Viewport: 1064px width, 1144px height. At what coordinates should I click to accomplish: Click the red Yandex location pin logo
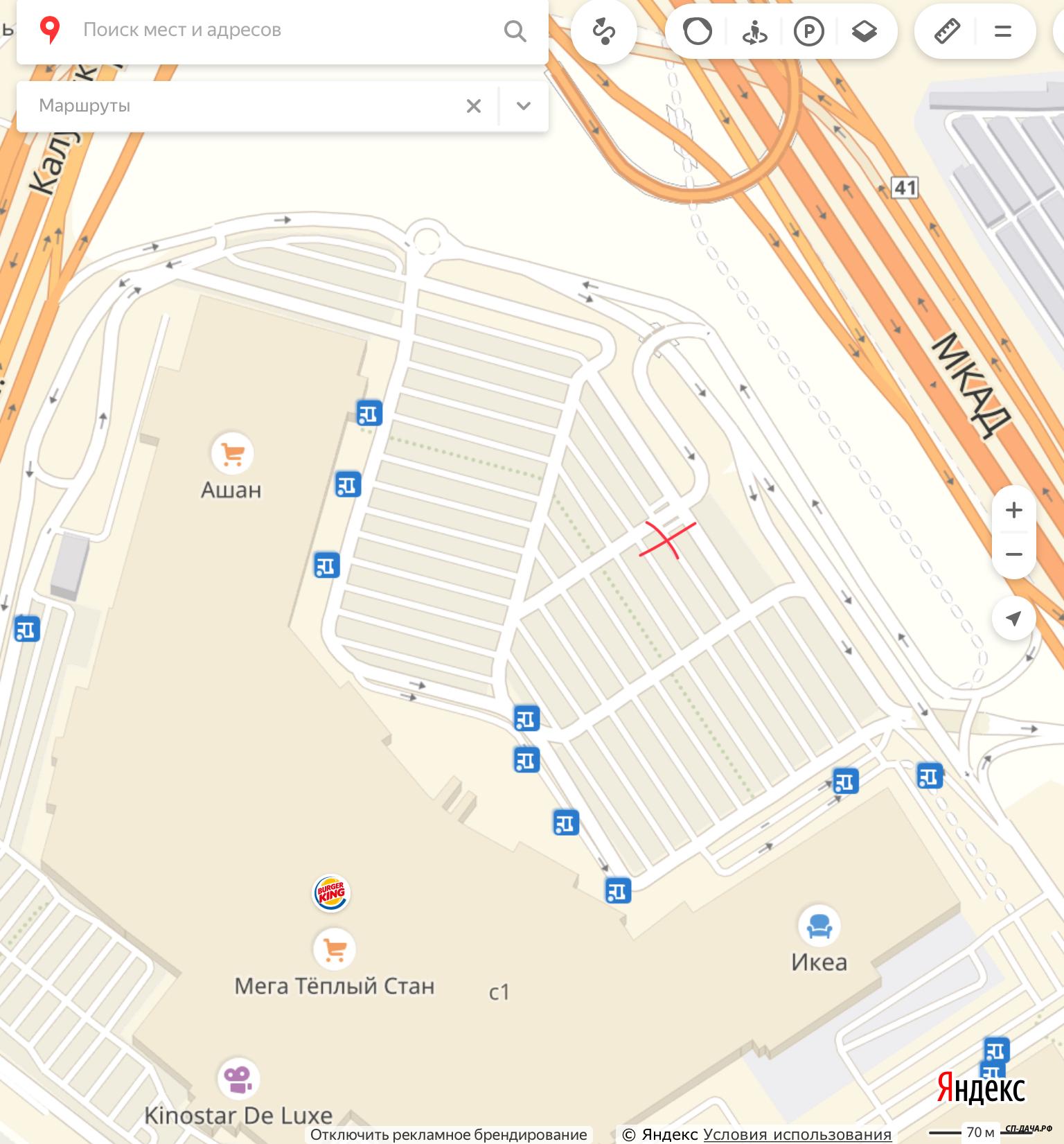point(49,30)
